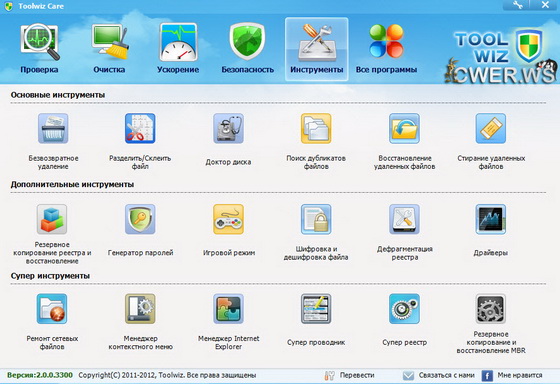The width and height of the screenshot is (560, 384).
Task: Open MBR backup and restore gears icon
Action: tap(491, 309)
